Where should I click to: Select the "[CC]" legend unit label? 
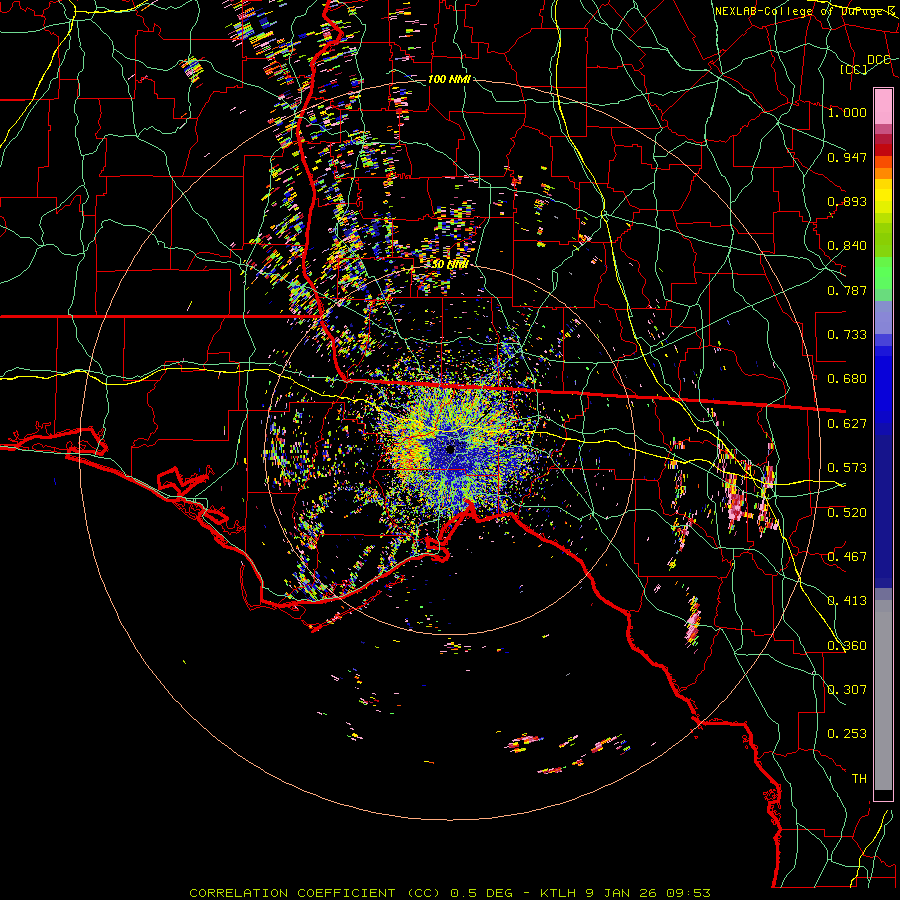tap(854, 69)
